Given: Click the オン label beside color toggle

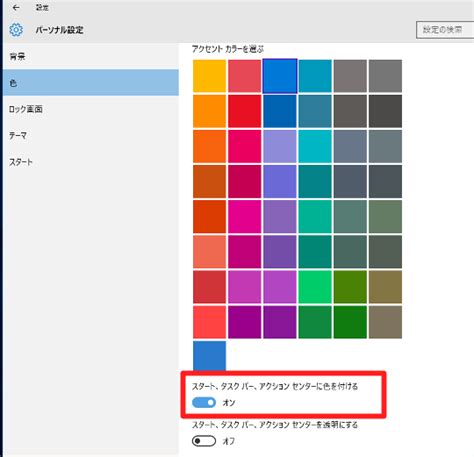Looking at the screenshot, I should point(229,403).
